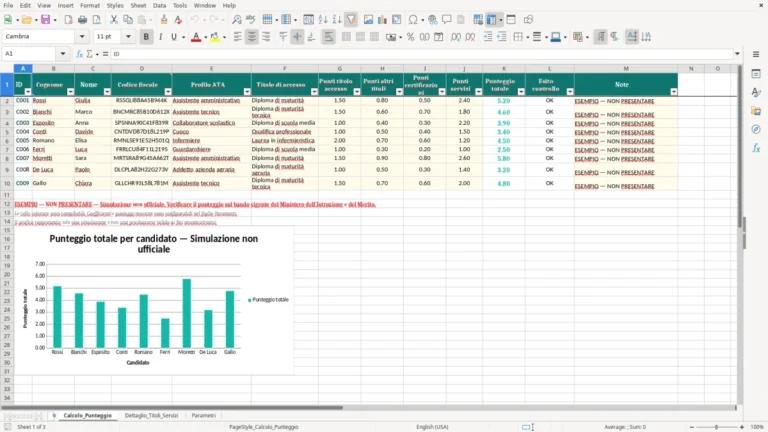Image resolution: width=768 pixels, height=432 pixels.
Task: Open Export as PDF icon
Action: 68,20
